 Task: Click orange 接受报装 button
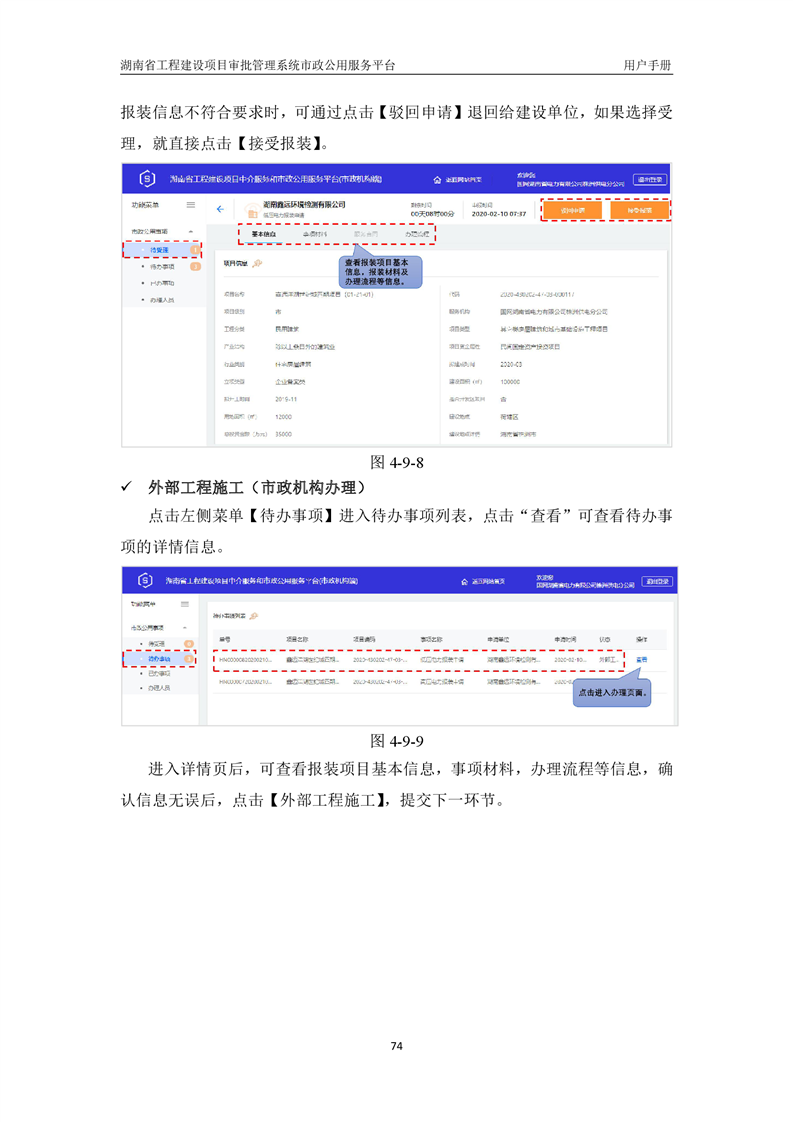pos(639,210)
